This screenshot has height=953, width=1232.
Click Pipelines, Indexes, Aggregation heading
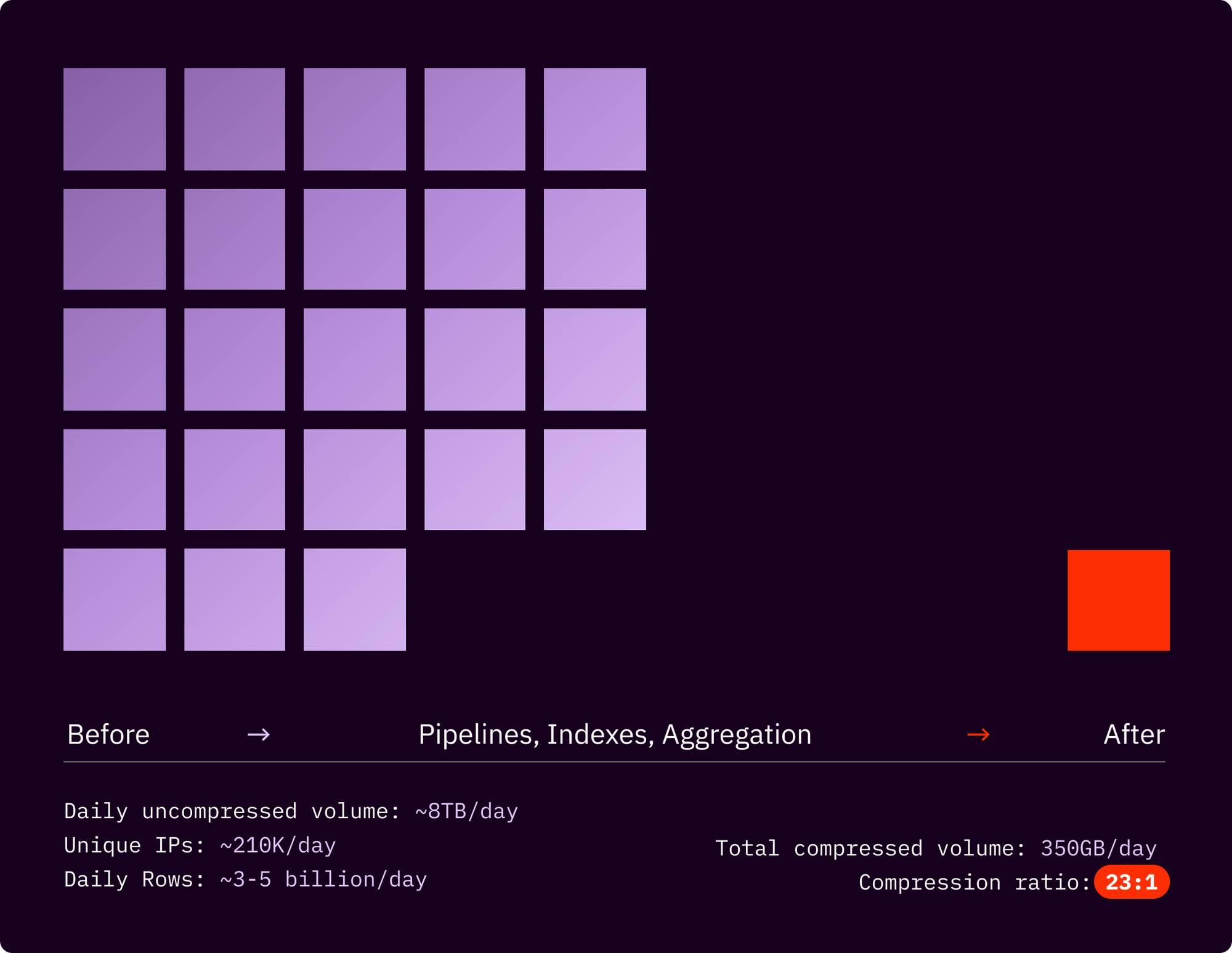pyautogui.click(x=615, y=734)
